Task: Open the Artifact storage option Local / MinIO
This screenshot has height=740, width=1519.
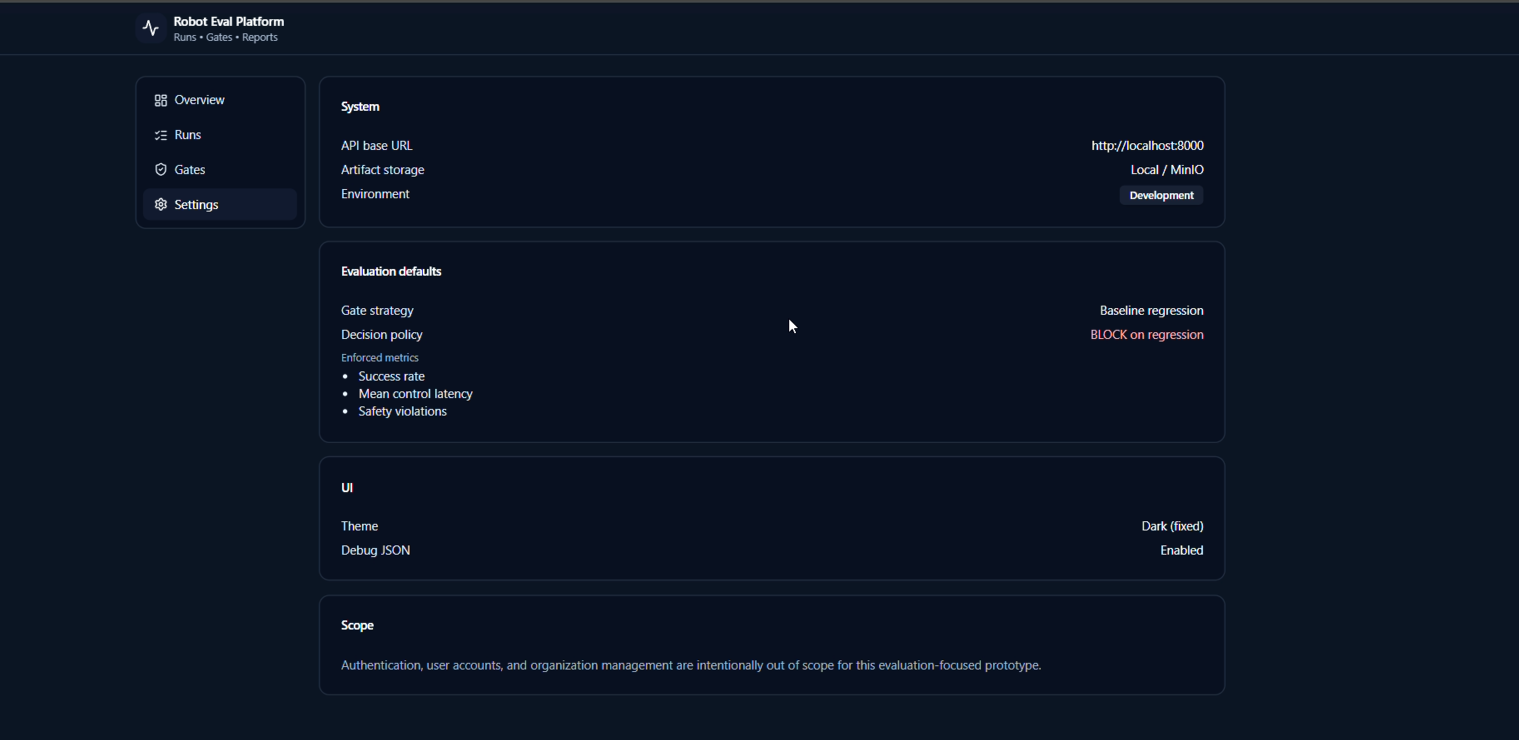Action: pyautogui.click(x=1167, y=169)
